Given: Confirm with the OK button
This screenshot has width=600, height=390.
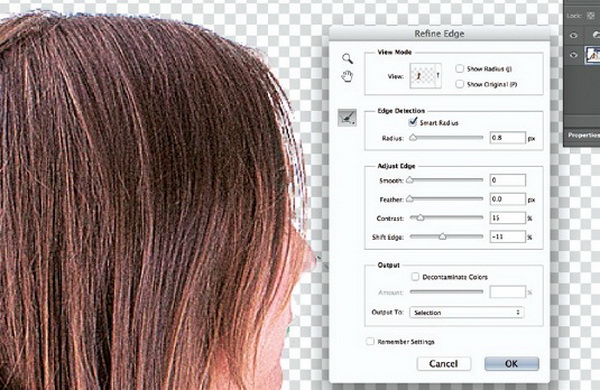Looking at the screenshot, I should (512, 364).
